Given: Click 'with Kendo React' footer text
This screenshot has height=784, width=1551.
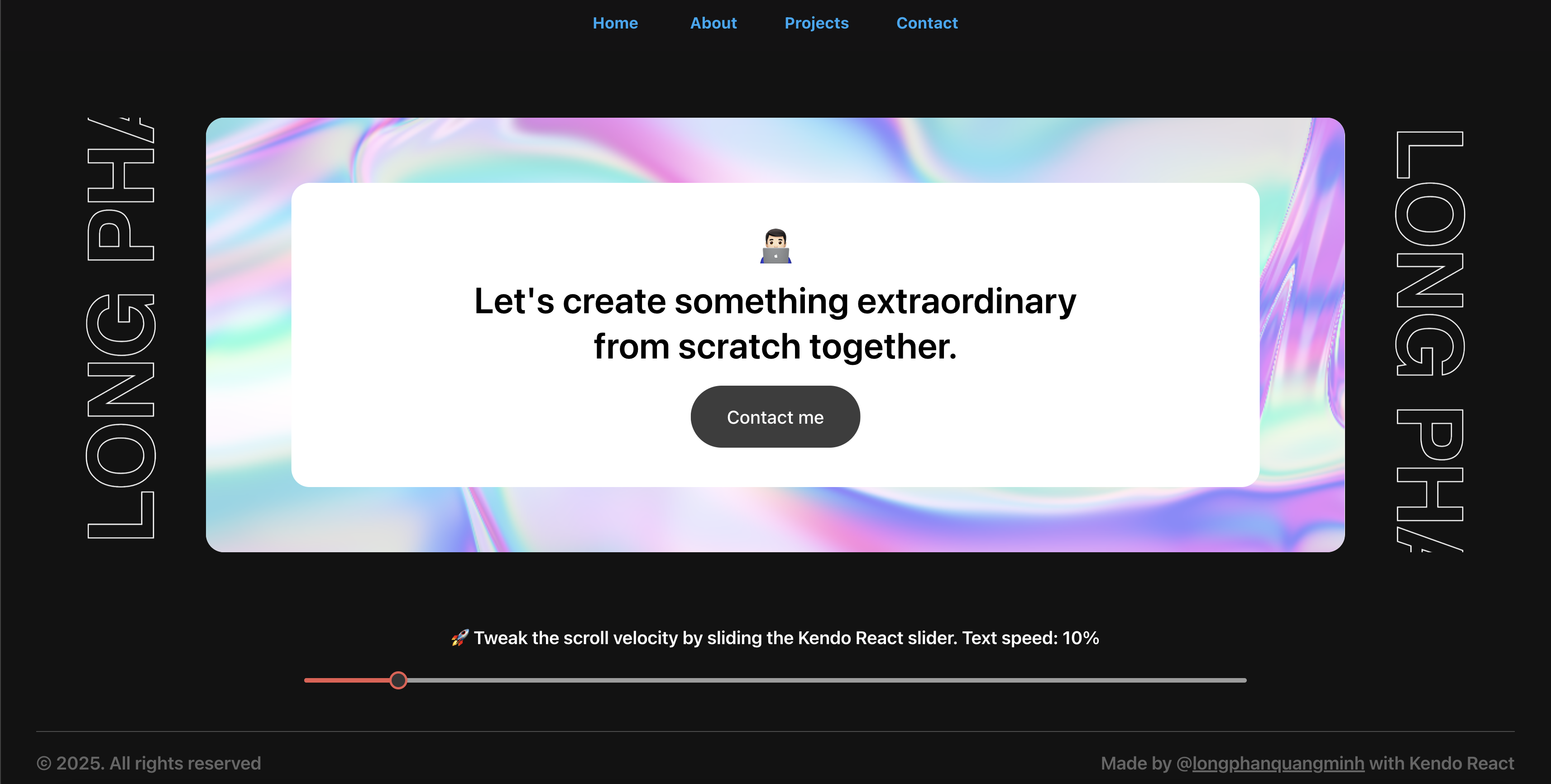Looking at the screenshot, I should [1441, 763].
